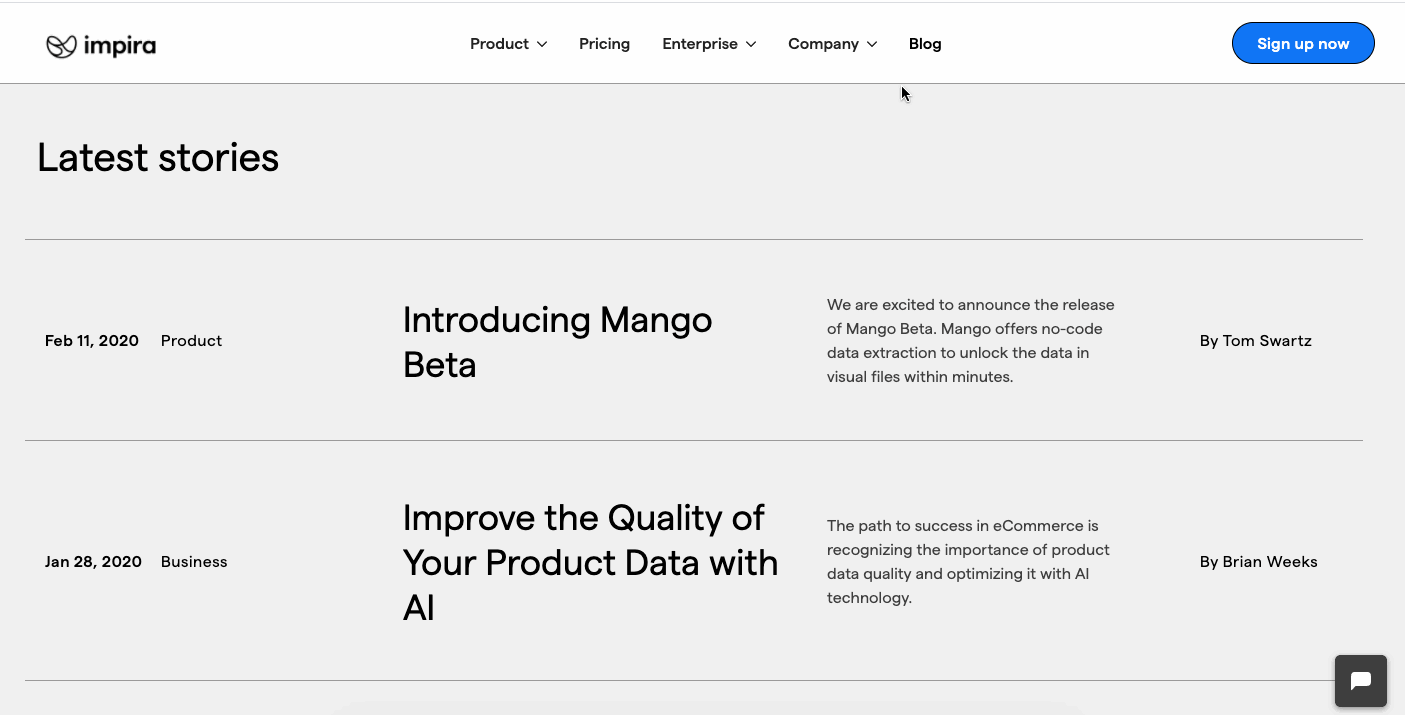Click the Mango Beta description excerpt

coord(970,341)
